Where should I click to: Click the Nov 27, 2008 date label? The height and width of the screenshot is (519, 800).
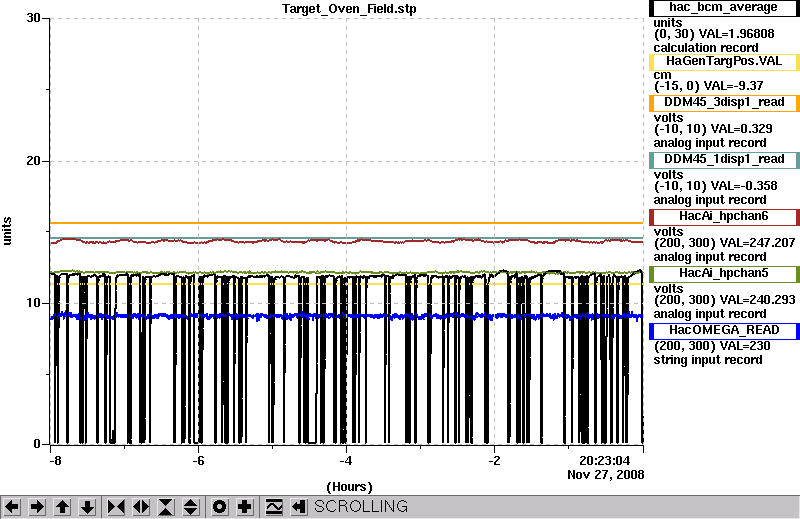pyautogui.click(x=606, y=475)
